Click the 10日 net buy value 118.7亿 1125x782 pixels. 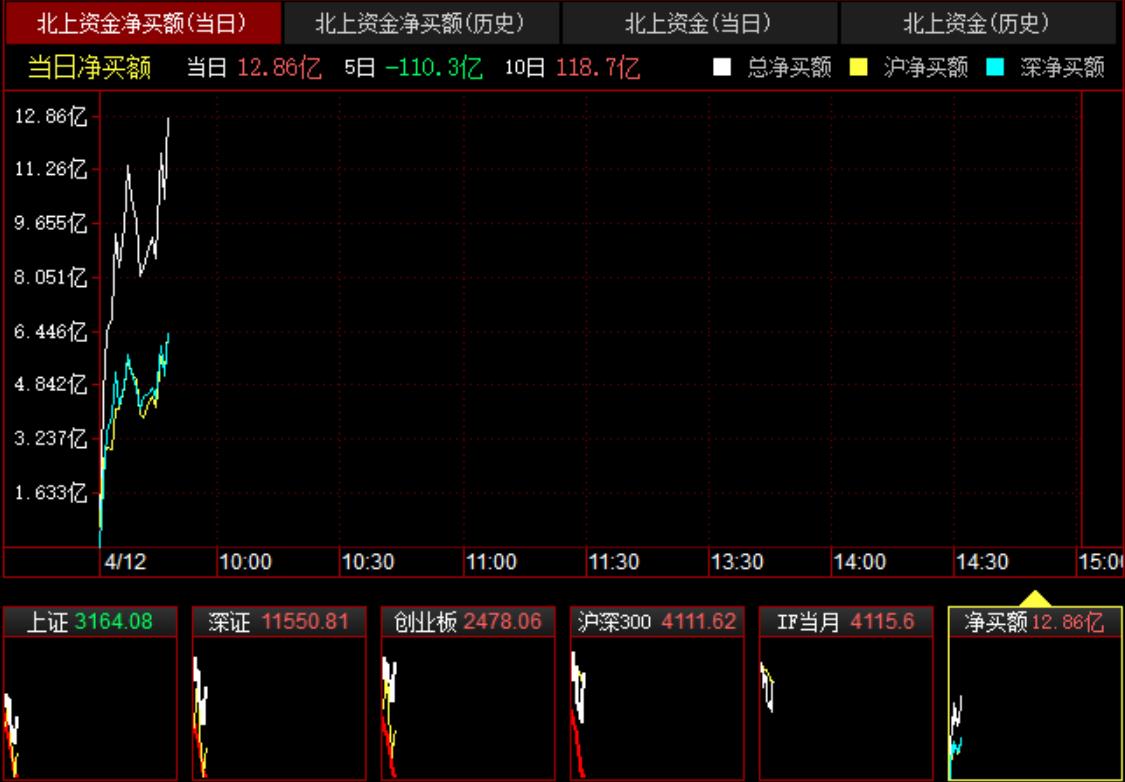(x=599, y=68)
